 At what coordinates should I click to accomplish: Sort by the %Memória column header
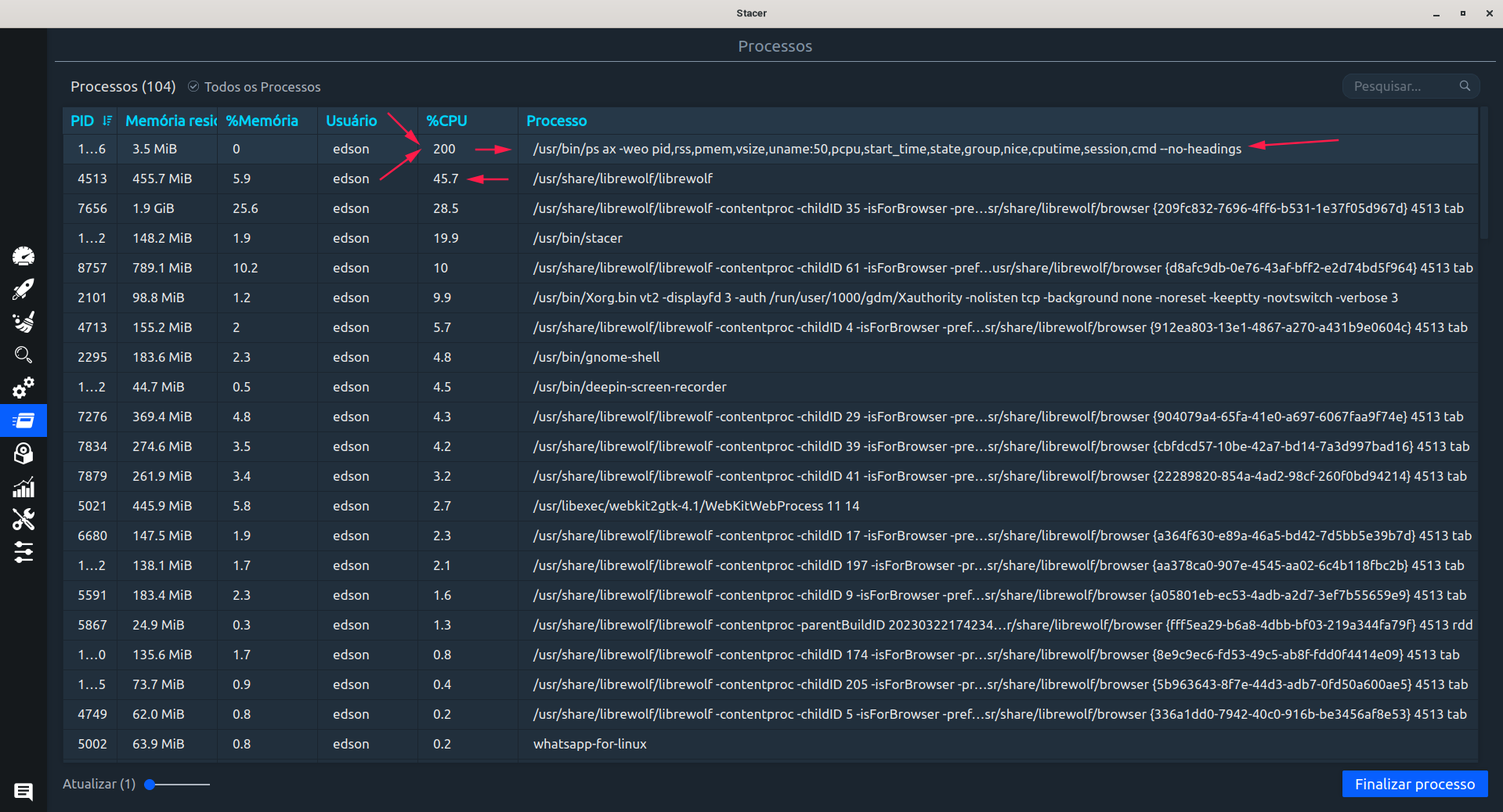tap(262, 121)
